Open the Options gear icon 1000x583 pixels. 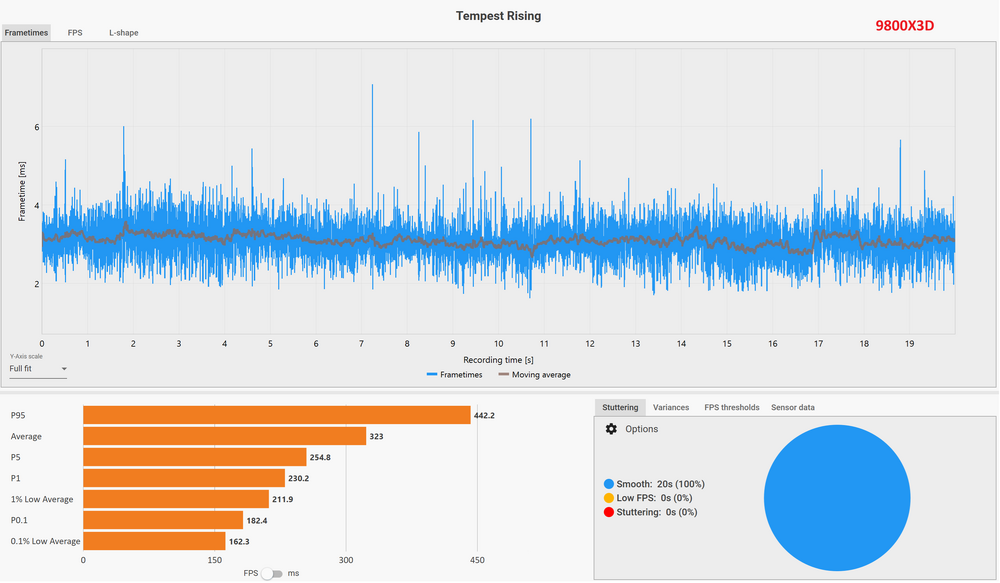(611, 429)
